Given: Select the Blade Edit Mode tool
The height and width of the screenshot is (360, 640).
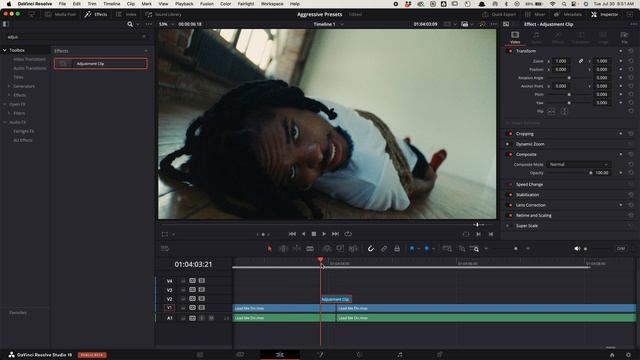Looking at the screenshot, I should pos(310,249).
